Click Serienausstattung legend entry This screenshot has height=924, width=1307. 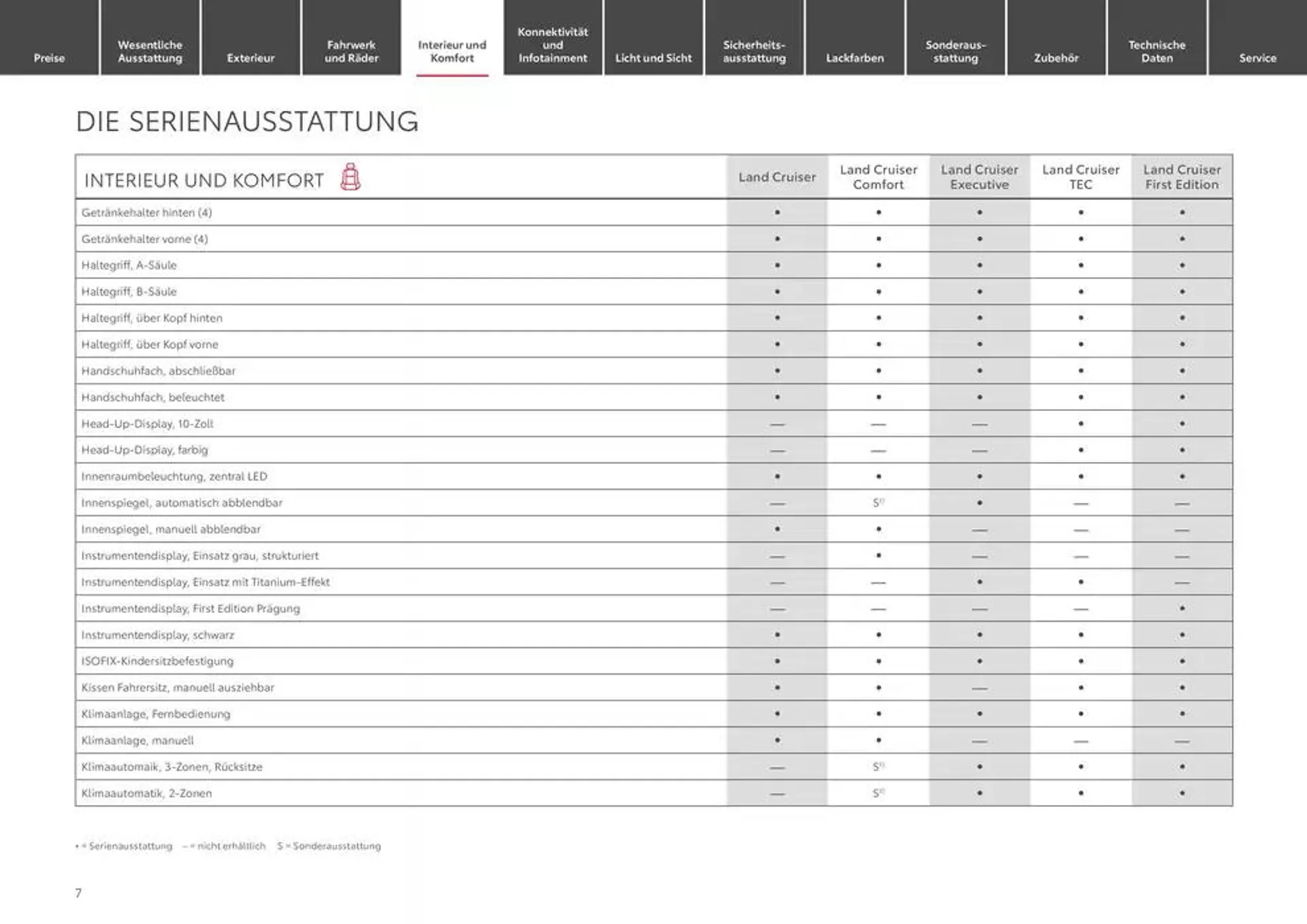[x=124, y=846]
